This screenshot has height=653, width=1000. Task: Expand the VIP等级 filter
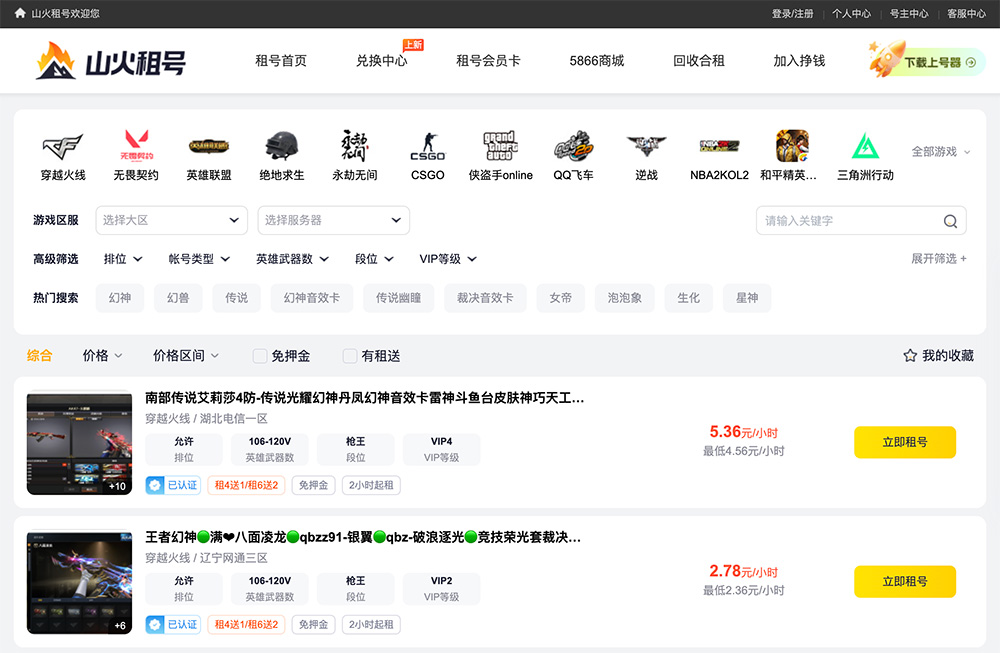coord(448,259)
